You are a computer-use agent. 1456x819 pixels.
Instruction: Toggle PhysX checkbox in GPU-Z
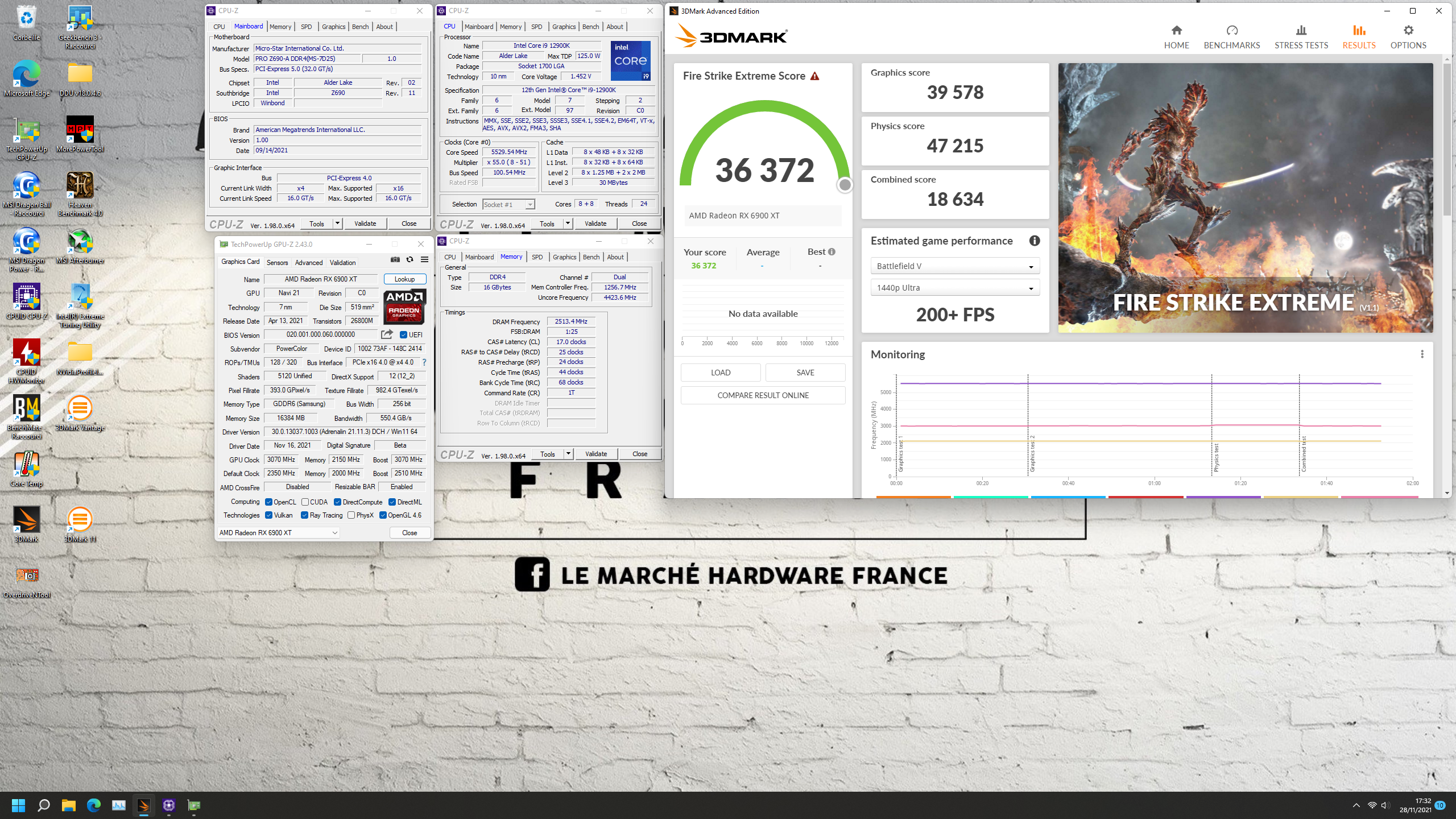pyautogui.click(x=351, y=515)
